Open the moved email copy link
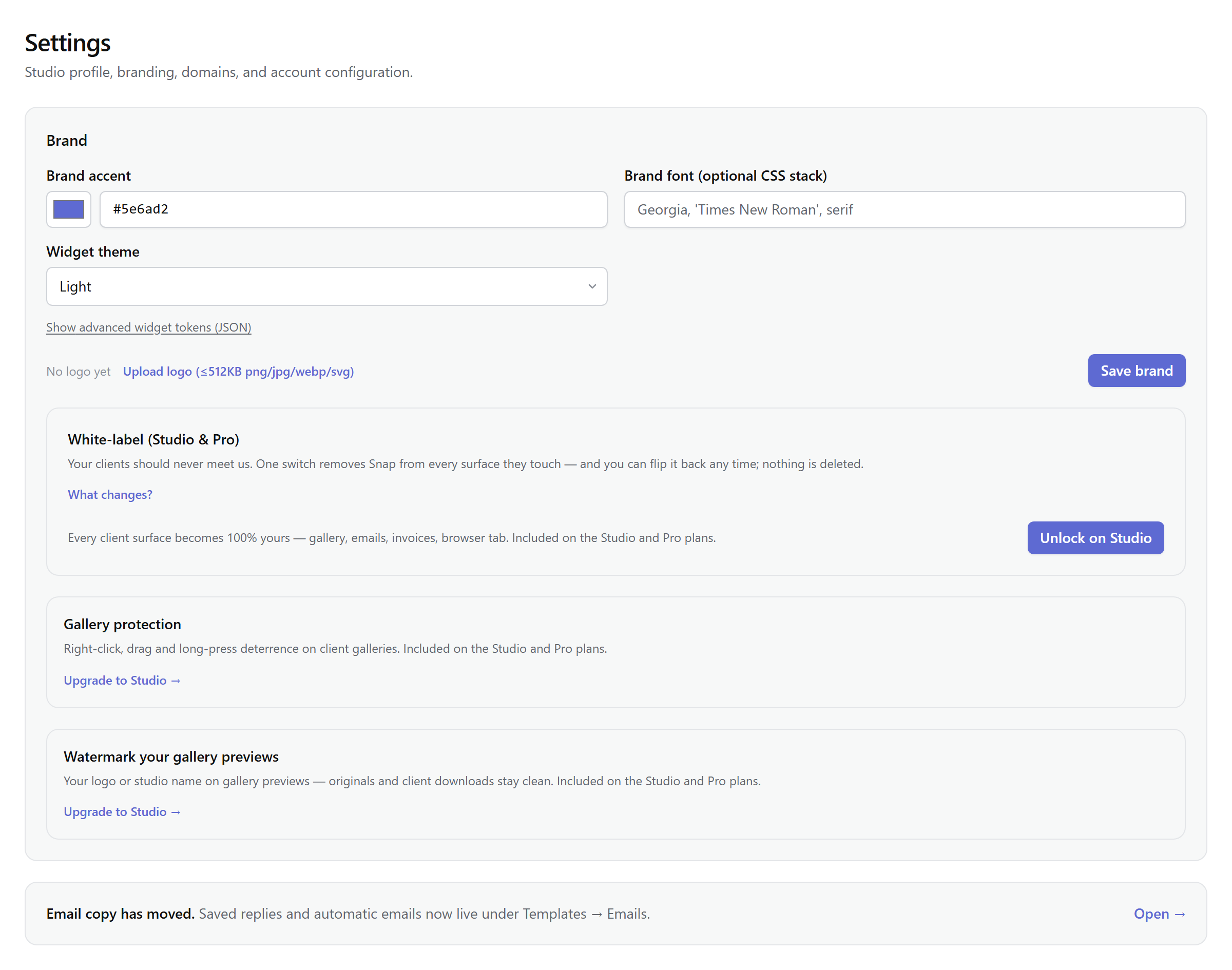 [x=1159, y=914]
